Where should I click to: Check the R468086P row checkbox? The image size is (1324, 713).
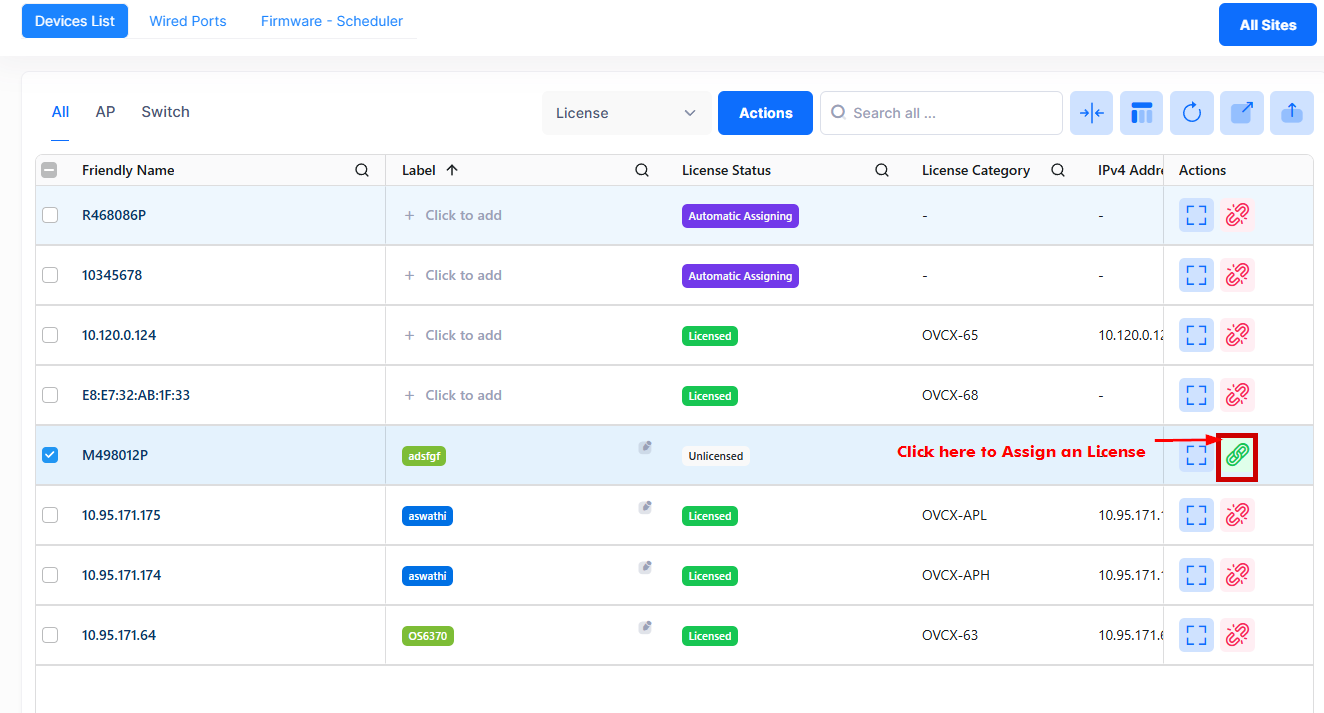click(x=50, y=215)
